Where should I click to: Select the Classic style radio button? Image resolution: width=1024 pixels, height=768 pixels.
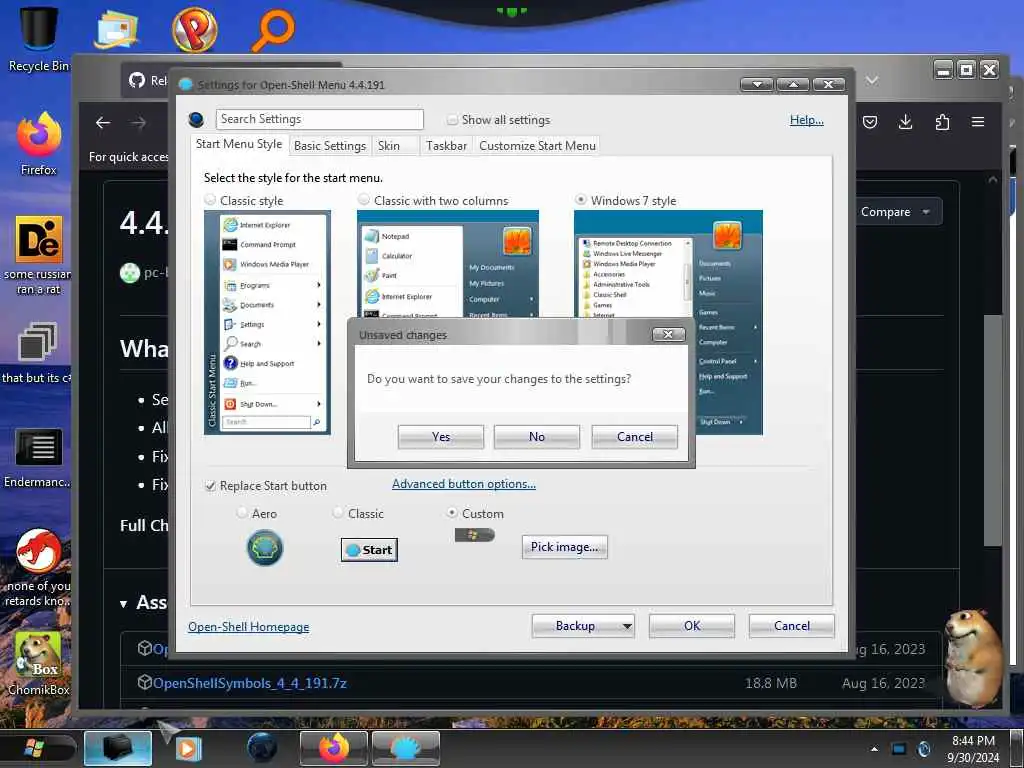click(210, 200)
